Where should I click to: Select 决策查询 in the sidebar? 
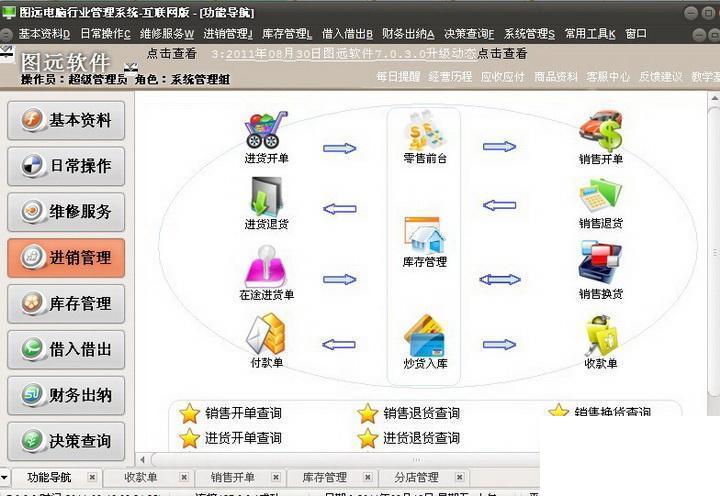coord(66,441)
